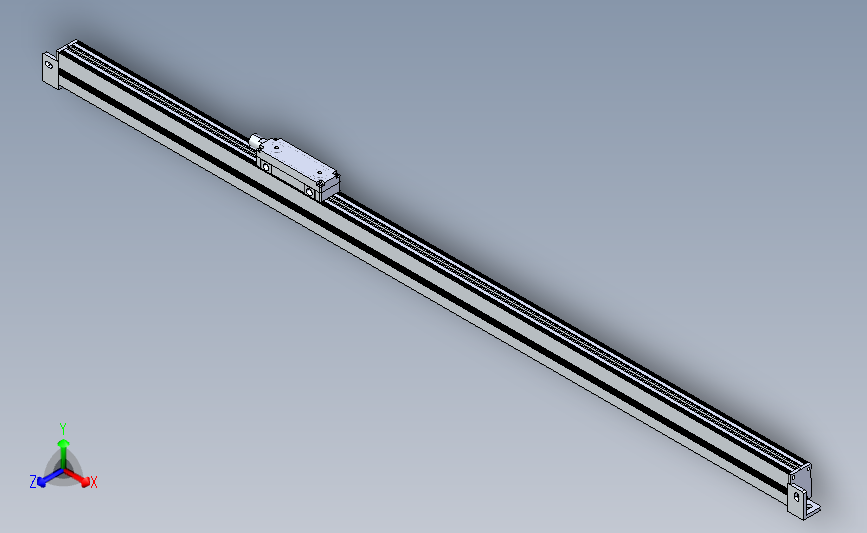Select the reading head block on the rail
The width and height of the screenshot is (867, 533).
tap(299, 168)
